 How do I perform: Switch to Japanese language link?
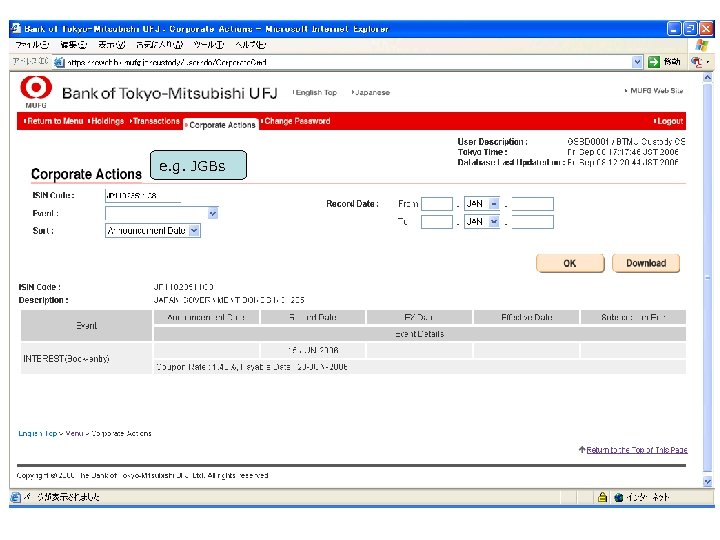click(x=371, y=93)
